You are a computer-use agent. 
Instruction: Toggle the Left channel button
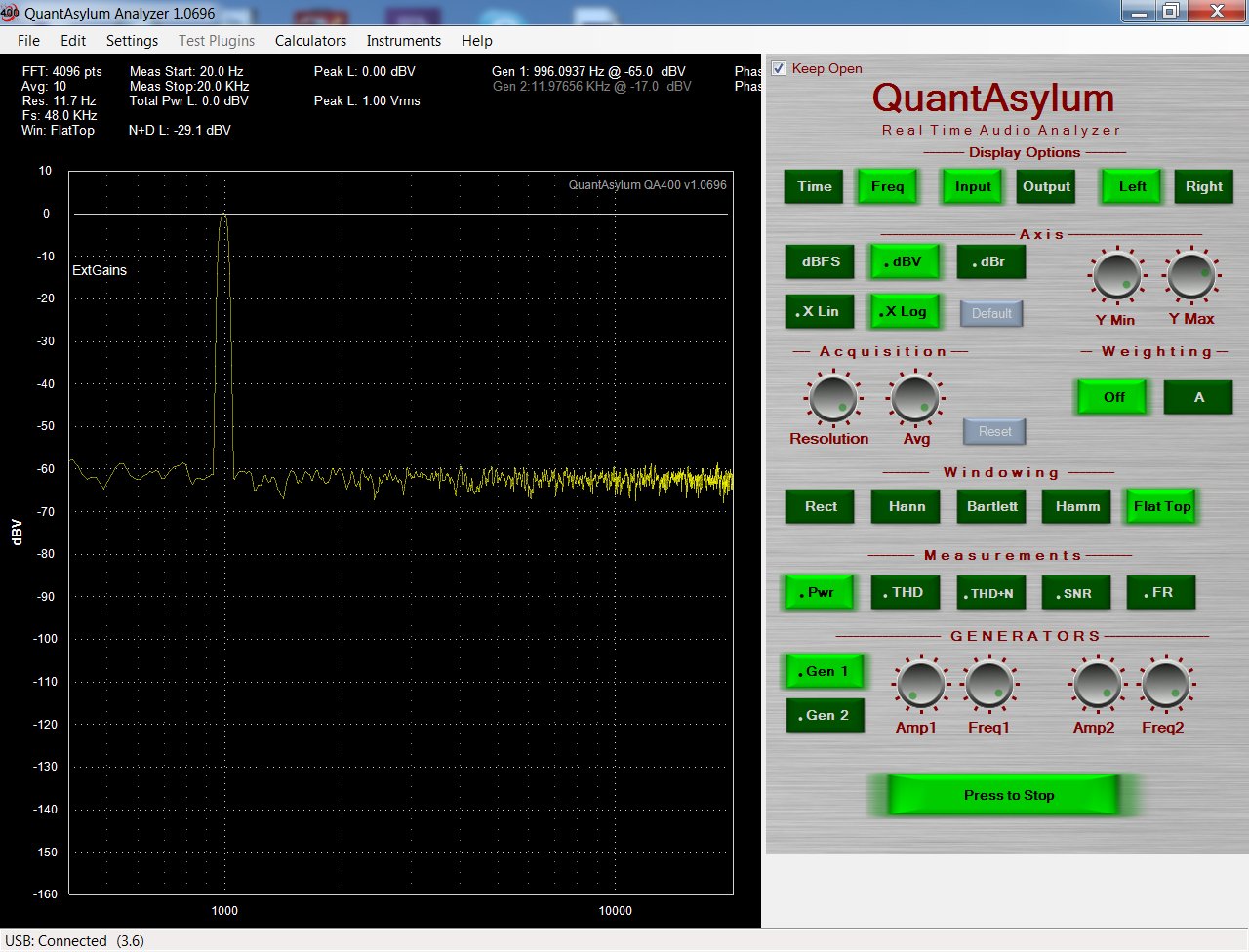coord(1132,187)
